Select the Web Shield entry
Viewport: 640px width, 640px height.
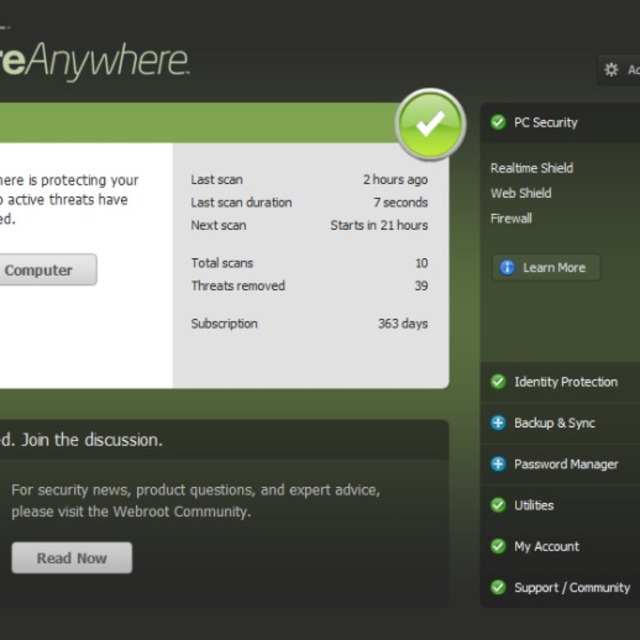click(520, 193)
